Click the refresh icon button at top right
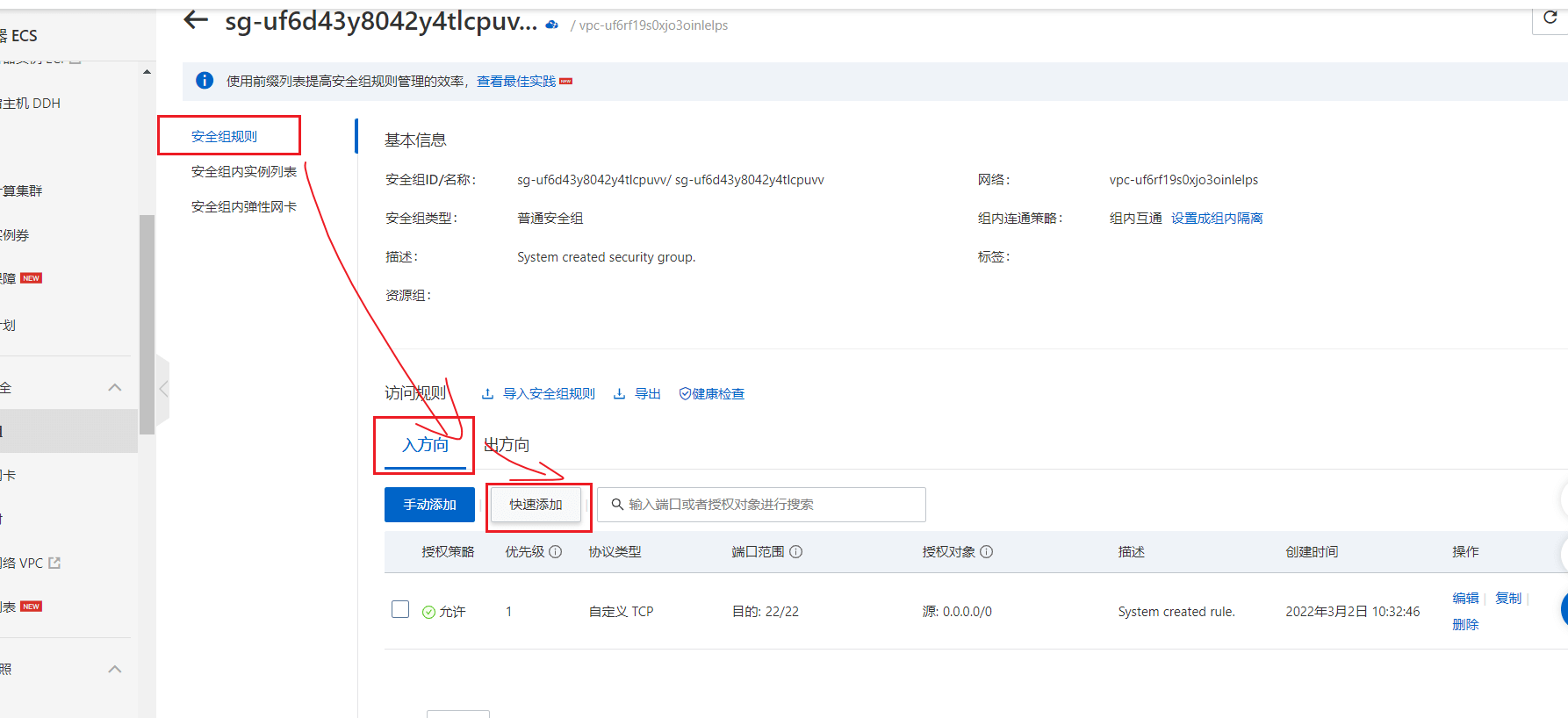Screen dimensions: 1568x718 click(1550, 18)
